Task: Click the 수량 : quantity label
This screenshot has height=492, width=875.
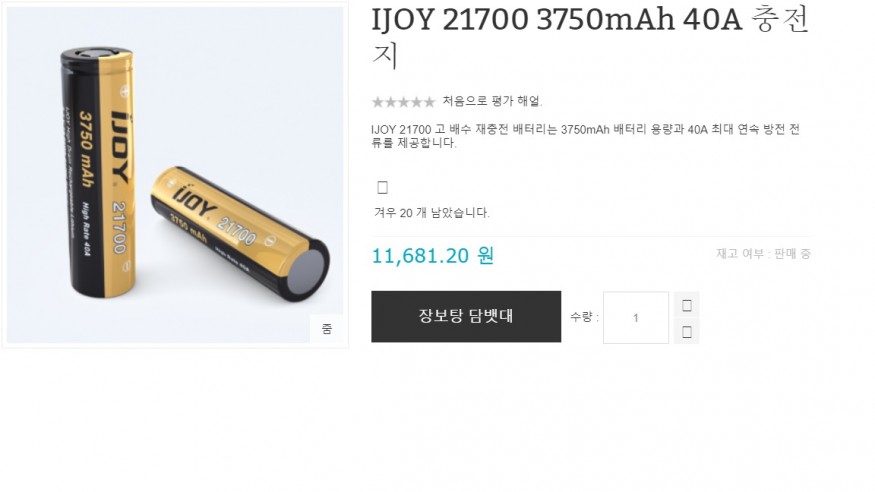Action: 584,317
